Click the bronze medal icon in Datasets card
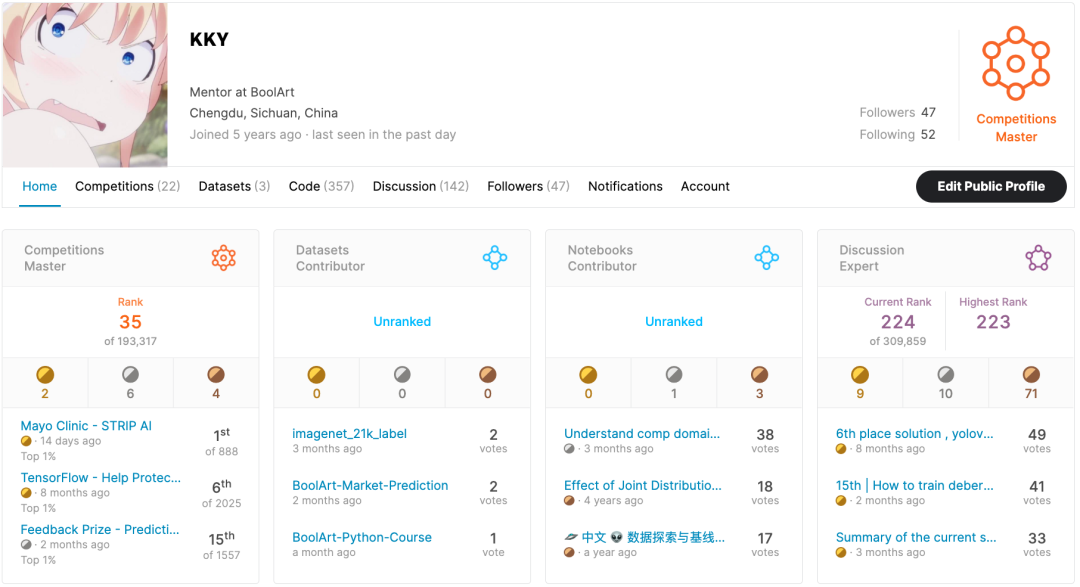Viewport: 1080px width, 587px height. [488, 374]
